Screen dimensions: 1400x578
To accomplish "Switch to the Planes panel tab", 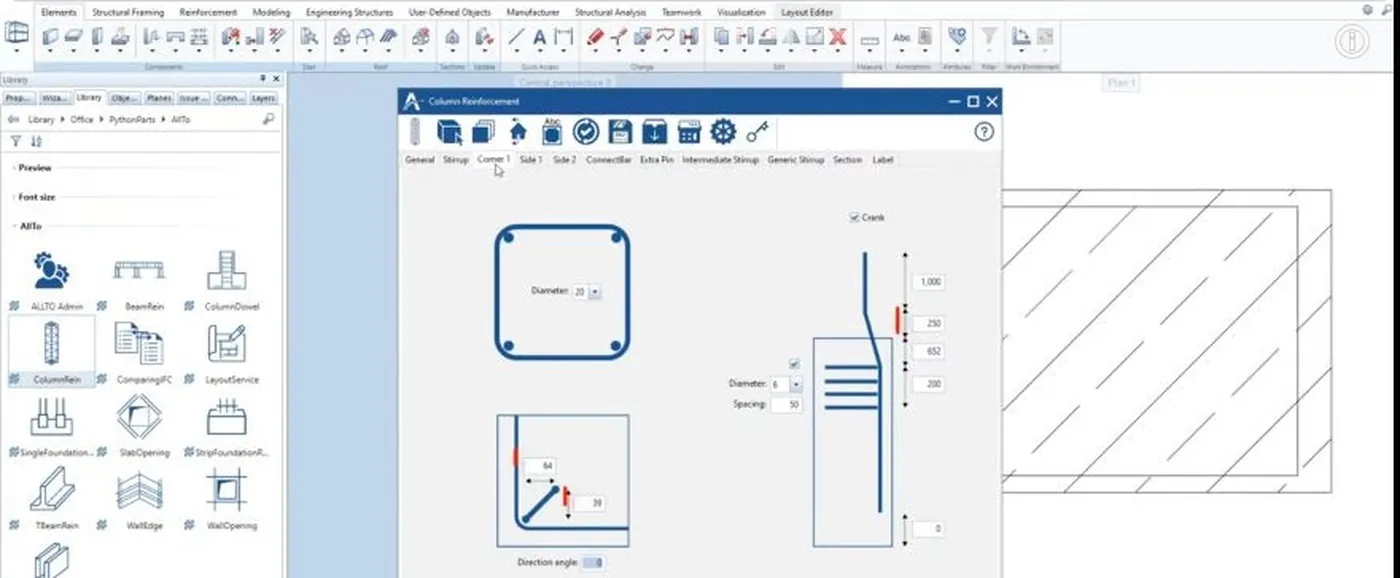I will tap(158, 98).
